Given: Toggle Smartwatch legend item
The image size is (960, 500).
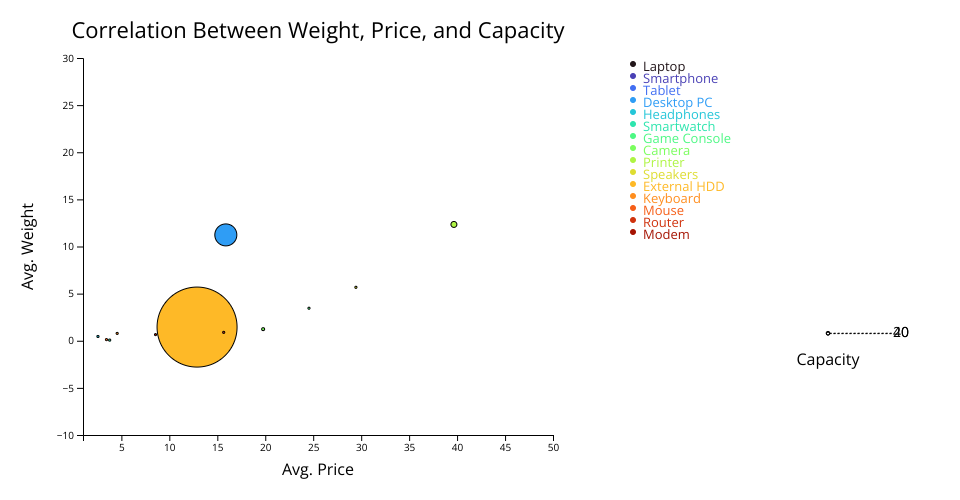Looking at the screenshot, I should pos(679,127).
